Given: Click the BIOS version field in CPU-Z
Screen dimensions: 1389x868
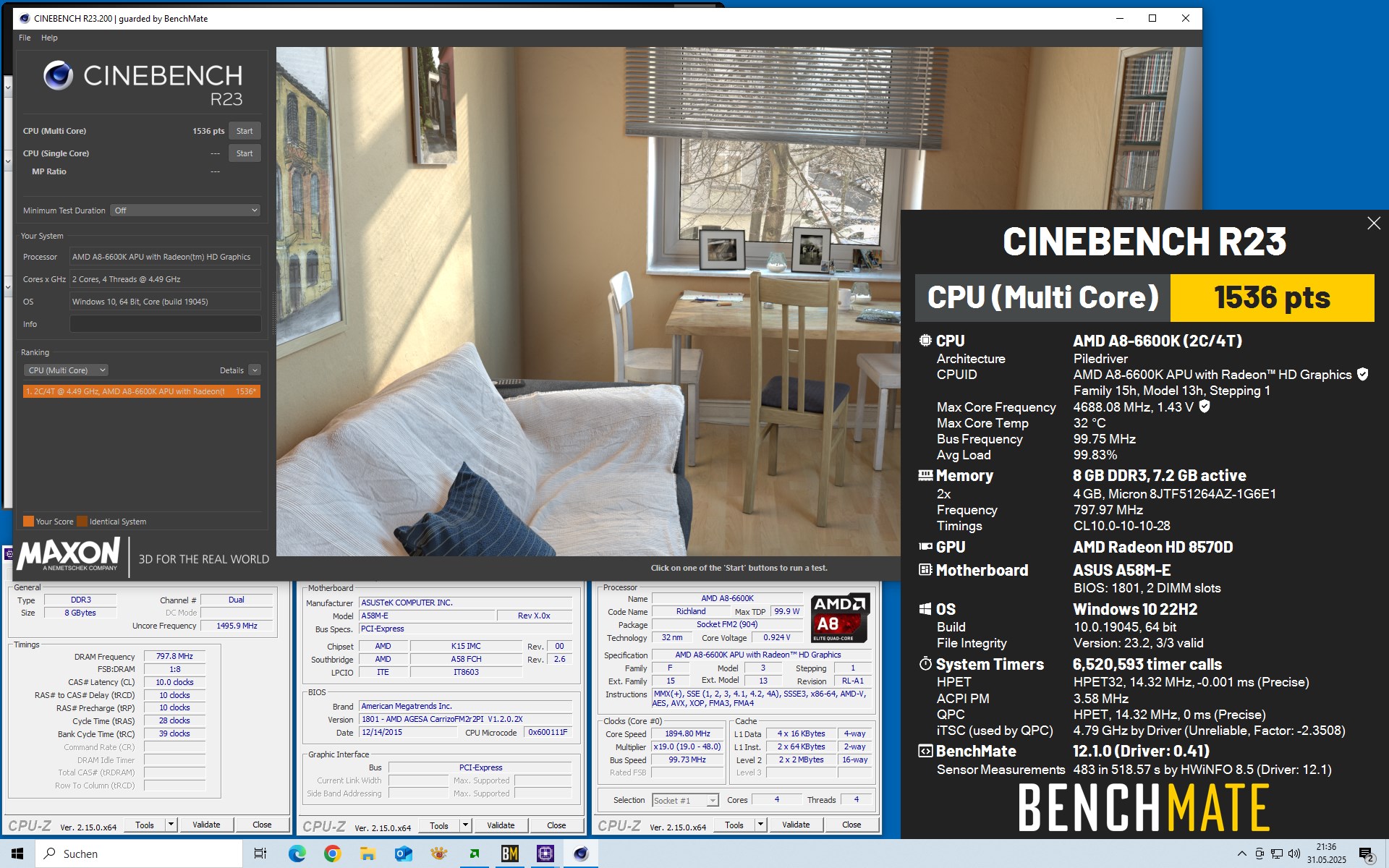Looking at the screenshot, I should tap(465, 719).
